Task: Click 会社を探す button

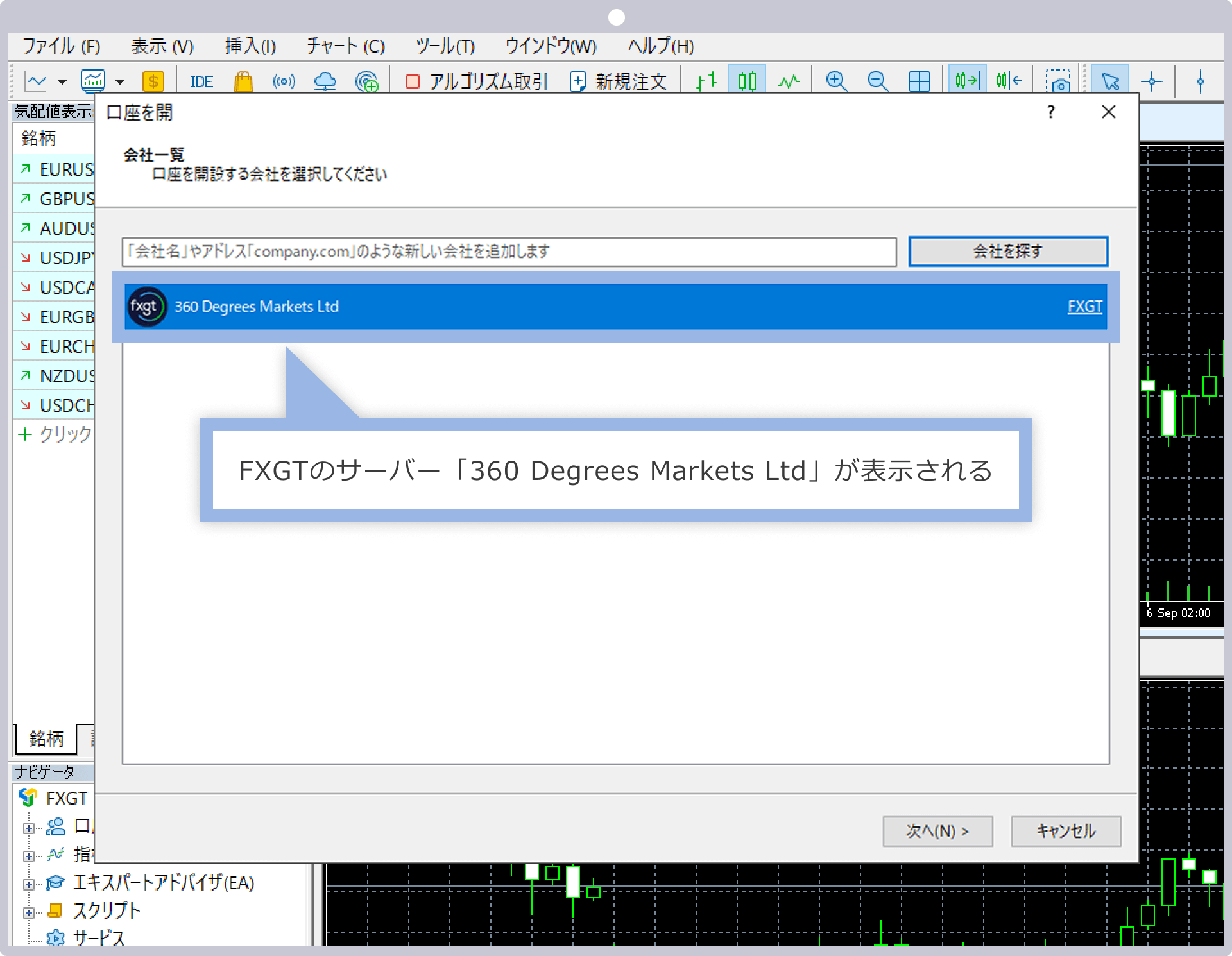Action: [1008, 252]
